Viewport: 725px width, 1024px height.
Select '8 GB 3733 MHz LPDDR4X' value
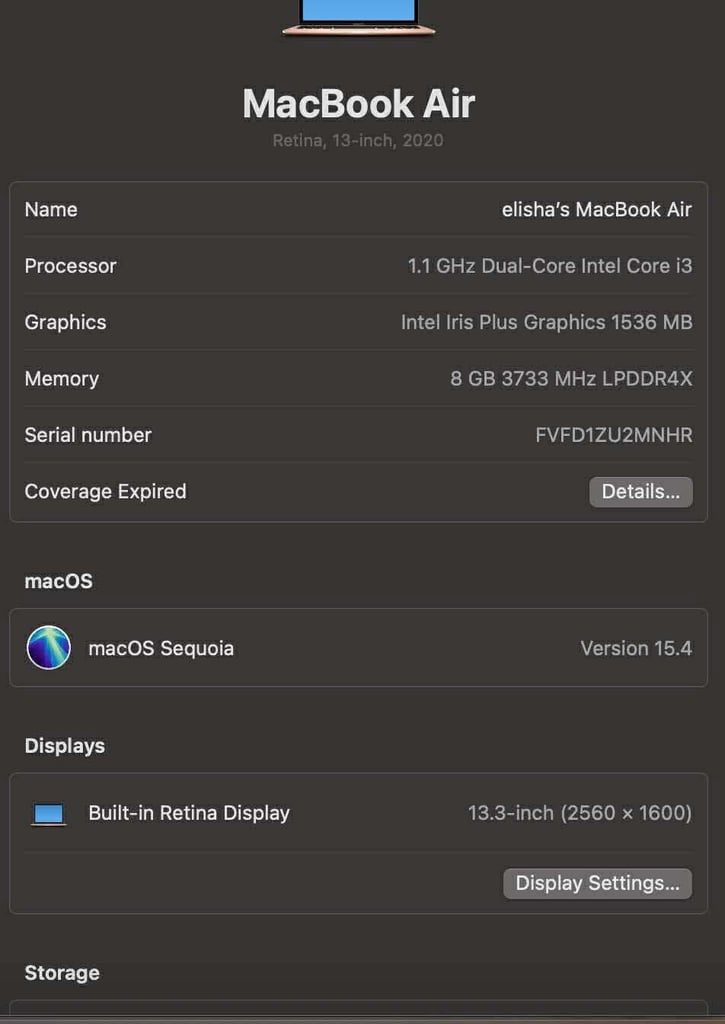coord(572,379)
